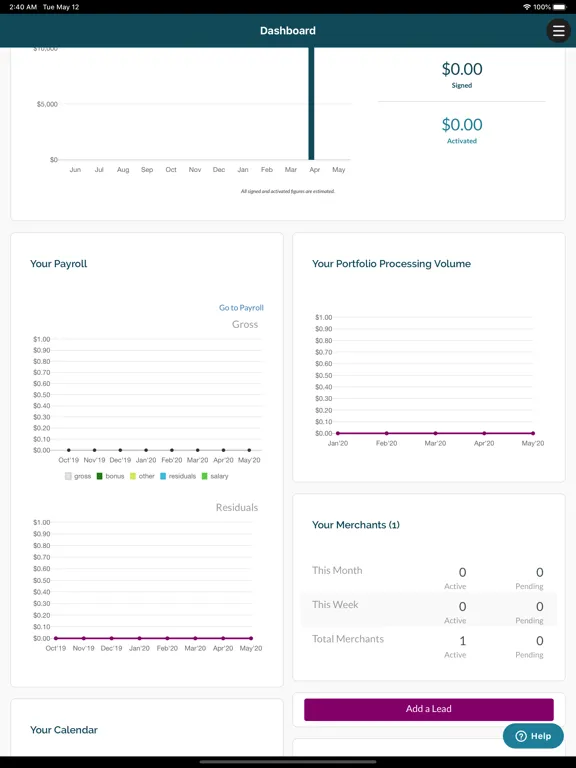Click the Add a Lead button
The width and height of the screenshot is (576, 768).
tap(429, 709)
